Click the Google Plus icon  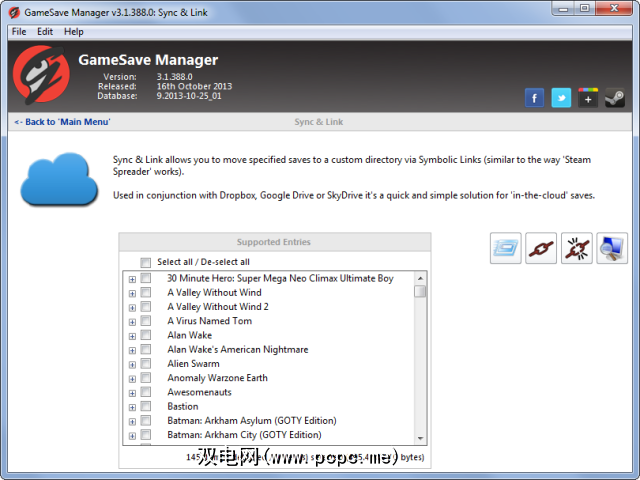tap(588, 98)
